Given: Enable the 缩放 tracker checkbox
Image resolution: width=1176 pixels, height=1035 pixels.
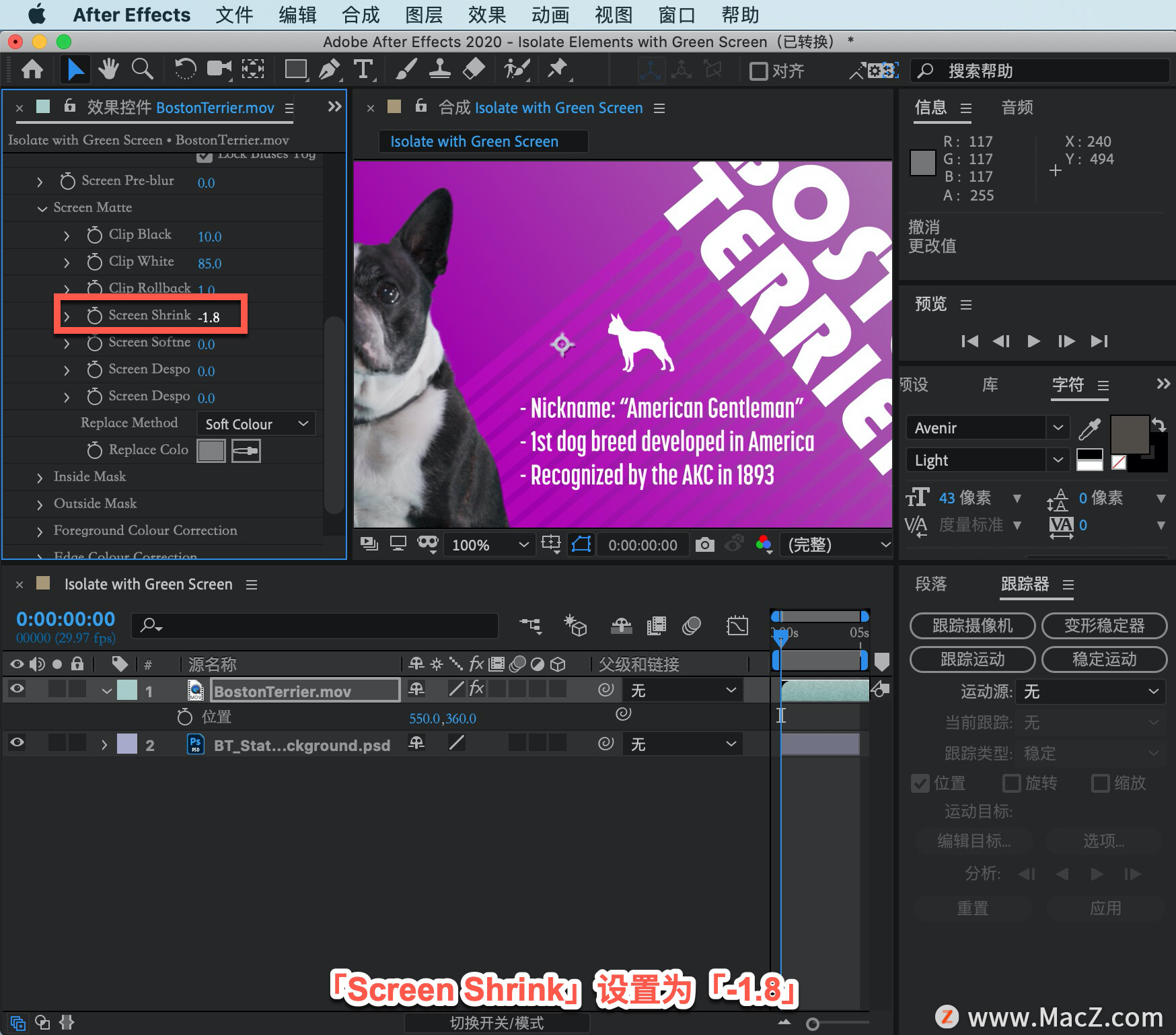Looking at the screenshot, I should [1101, 783].
